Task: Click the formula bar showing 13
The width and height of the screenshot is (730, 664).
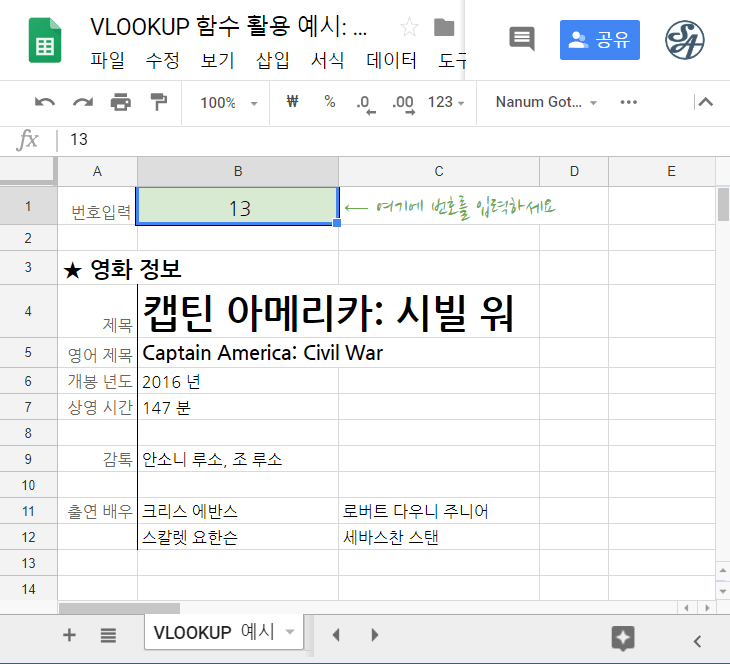Action: pos(391,140)
